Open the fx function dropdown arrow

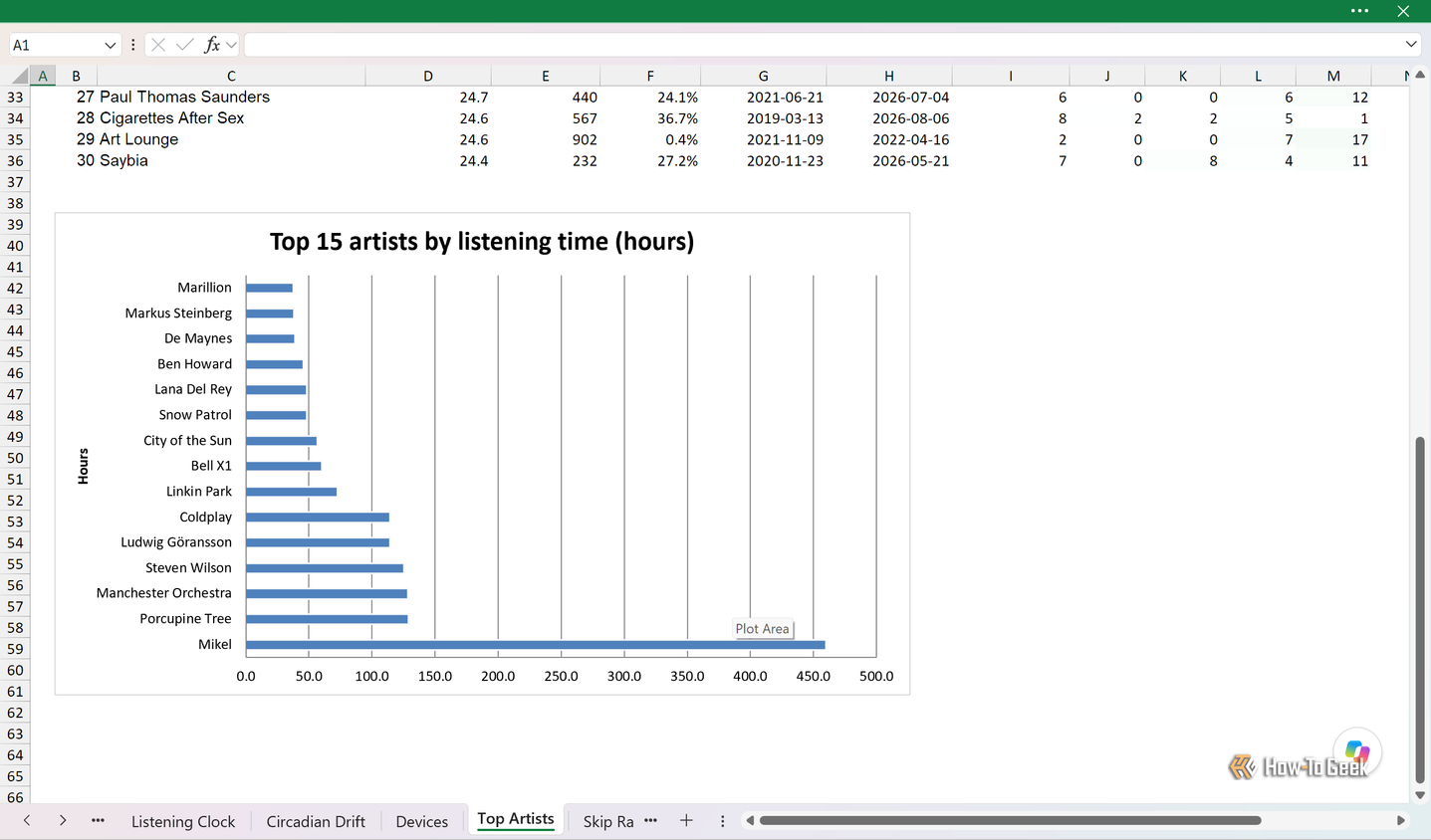point(231,45)
